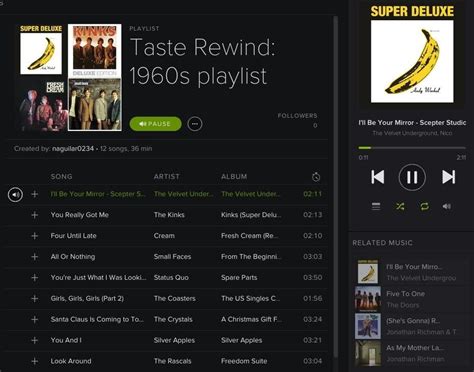Viewport: 474px width, 372px height.
Task: Click related banana thumbnail for I'll Be Your Mirror
Action: click(x=368, y=272)
